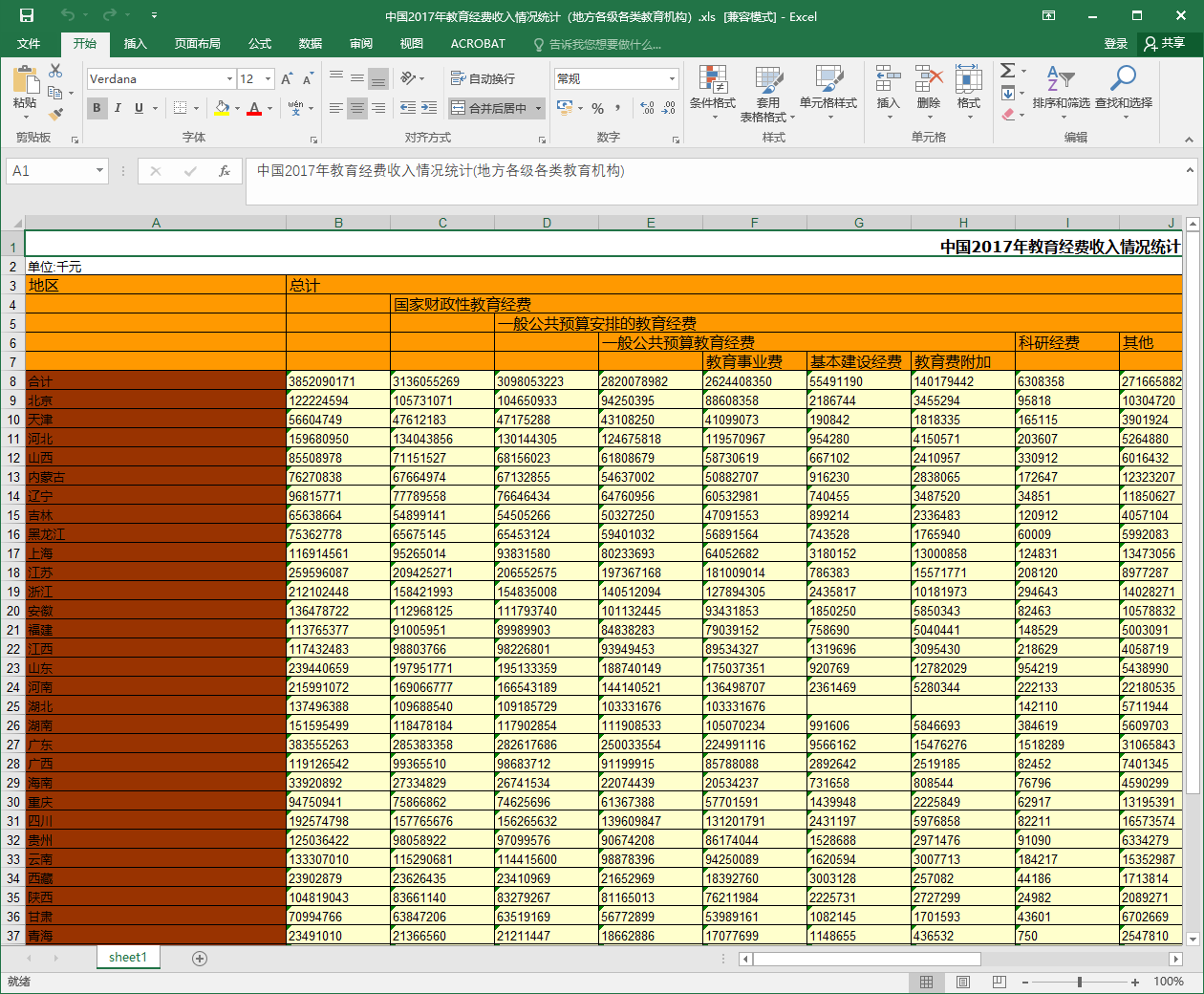Click the AutoSum sigma icon

[1007, 71]
